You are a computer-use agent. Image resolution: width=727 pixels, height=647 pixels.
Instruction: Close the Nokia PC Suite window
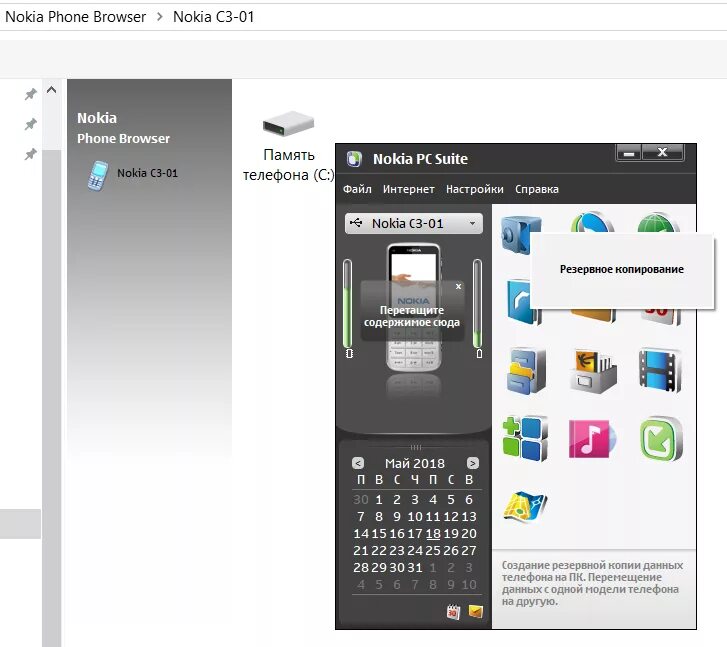pos(663,153)
